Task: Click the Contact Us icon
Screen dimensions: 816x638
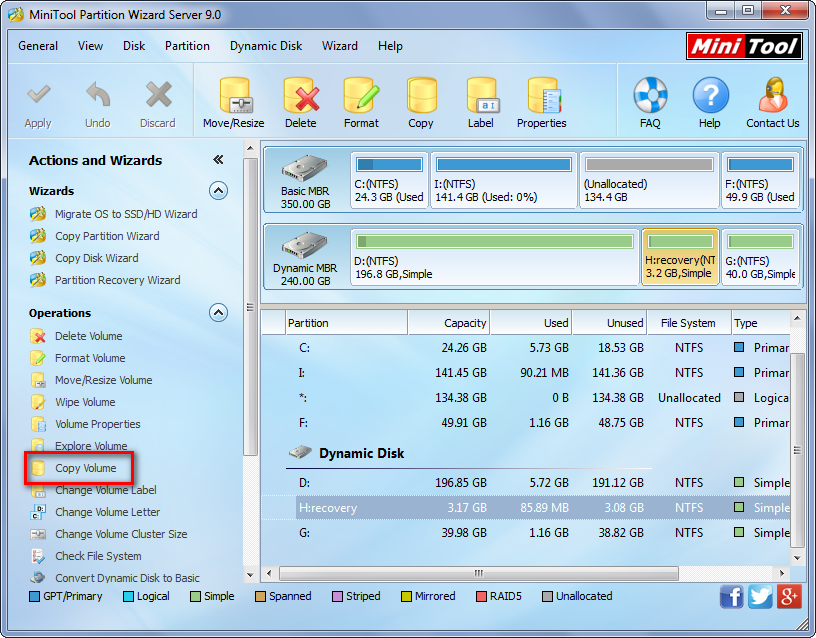Action: (773, 95)
